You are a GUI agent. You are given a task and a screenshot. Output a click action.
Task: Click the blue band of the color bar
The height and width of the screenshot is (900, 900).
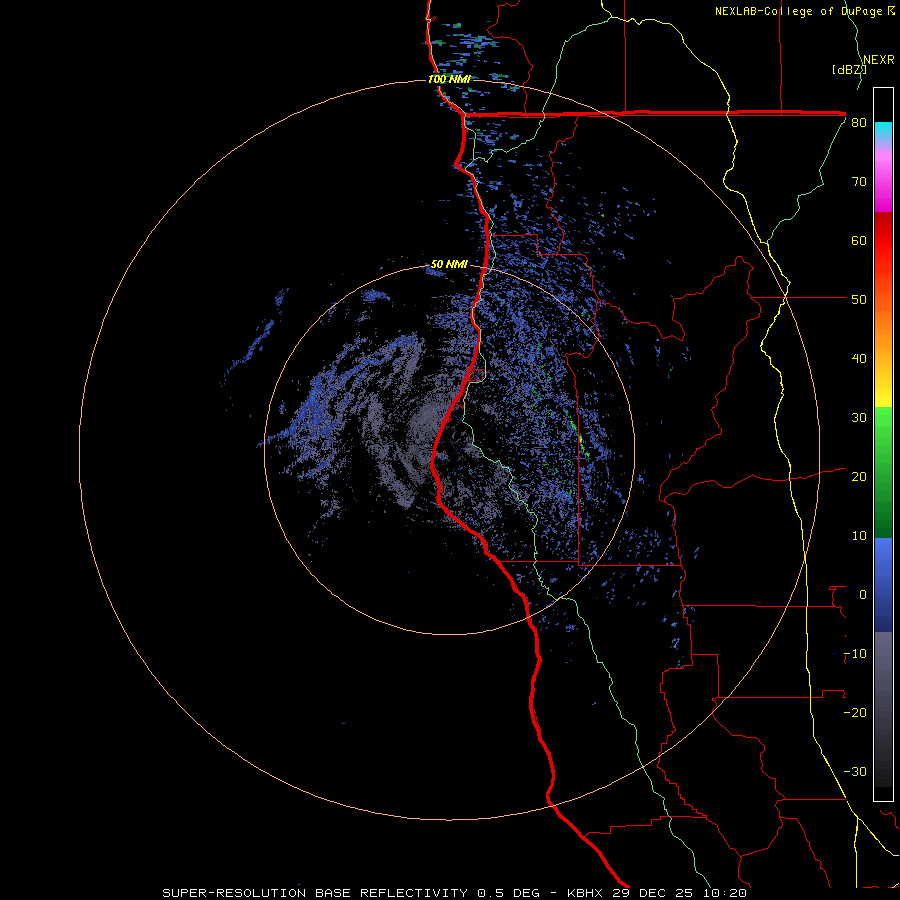pos(883,585)
